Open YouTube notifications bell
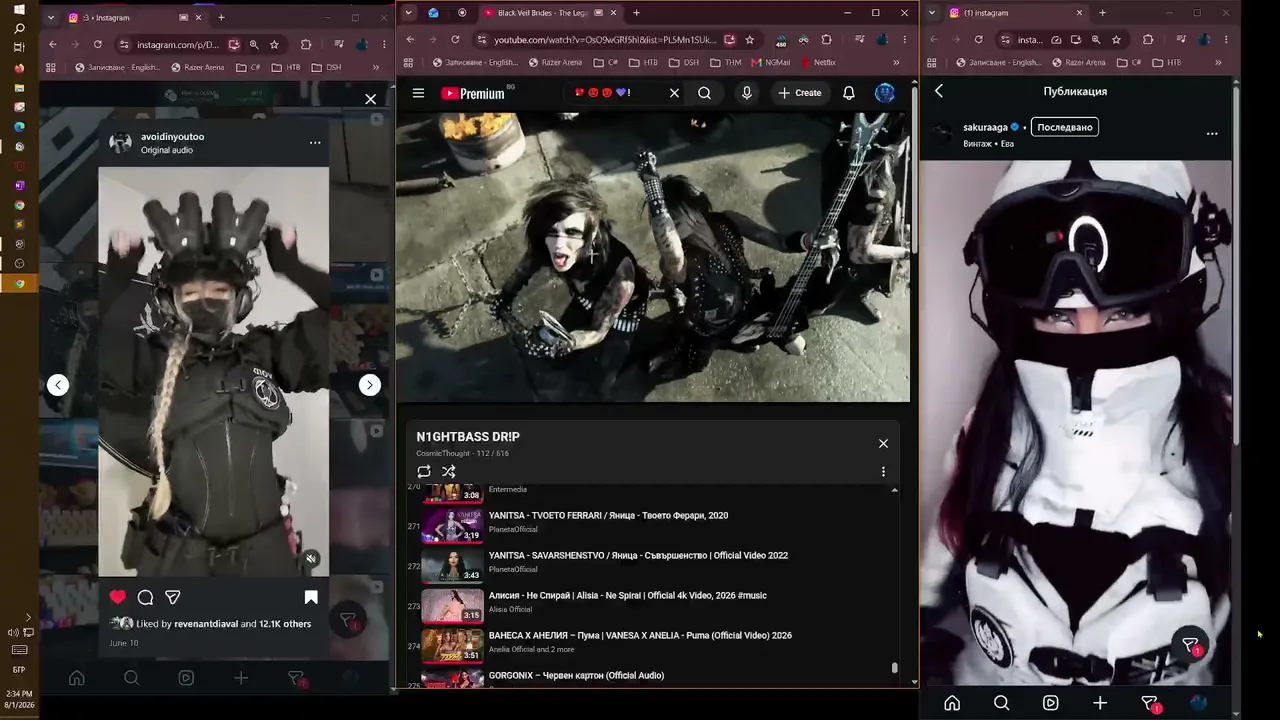 tap(848, 93)
